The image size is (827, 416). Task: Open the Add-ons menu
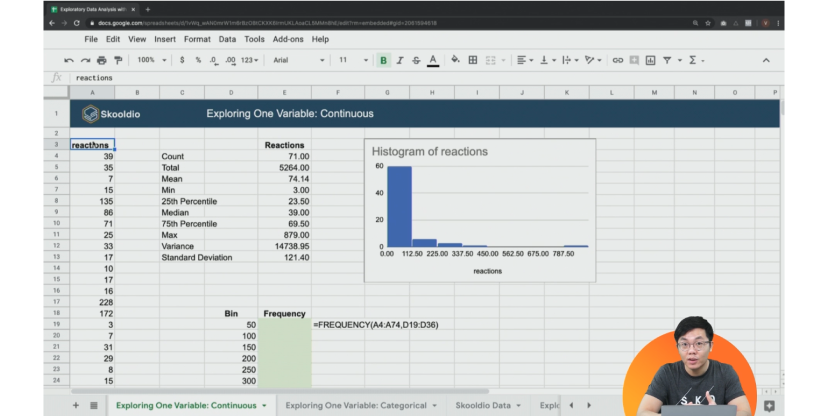pos(288,39)
